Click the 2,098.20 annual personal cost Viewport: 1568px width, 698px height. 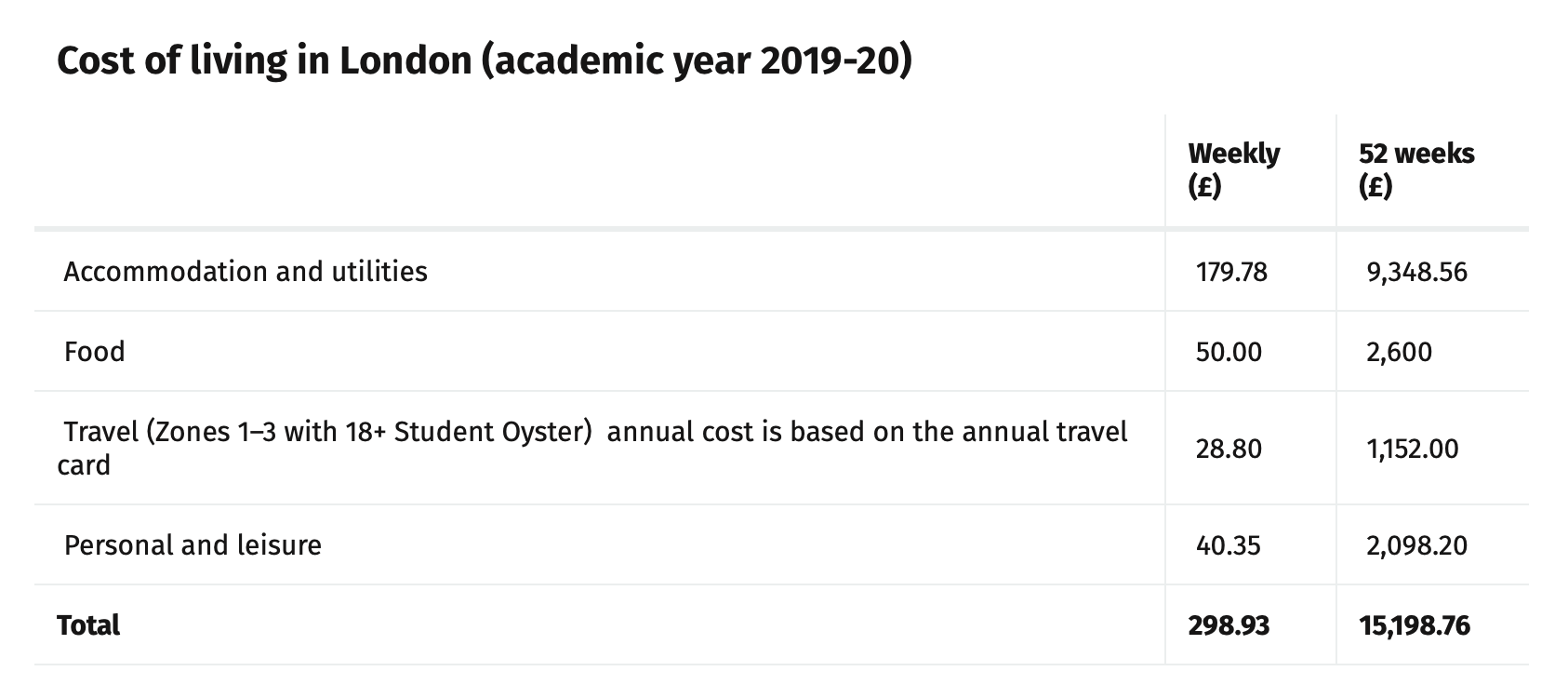(x=1416, y=545)
